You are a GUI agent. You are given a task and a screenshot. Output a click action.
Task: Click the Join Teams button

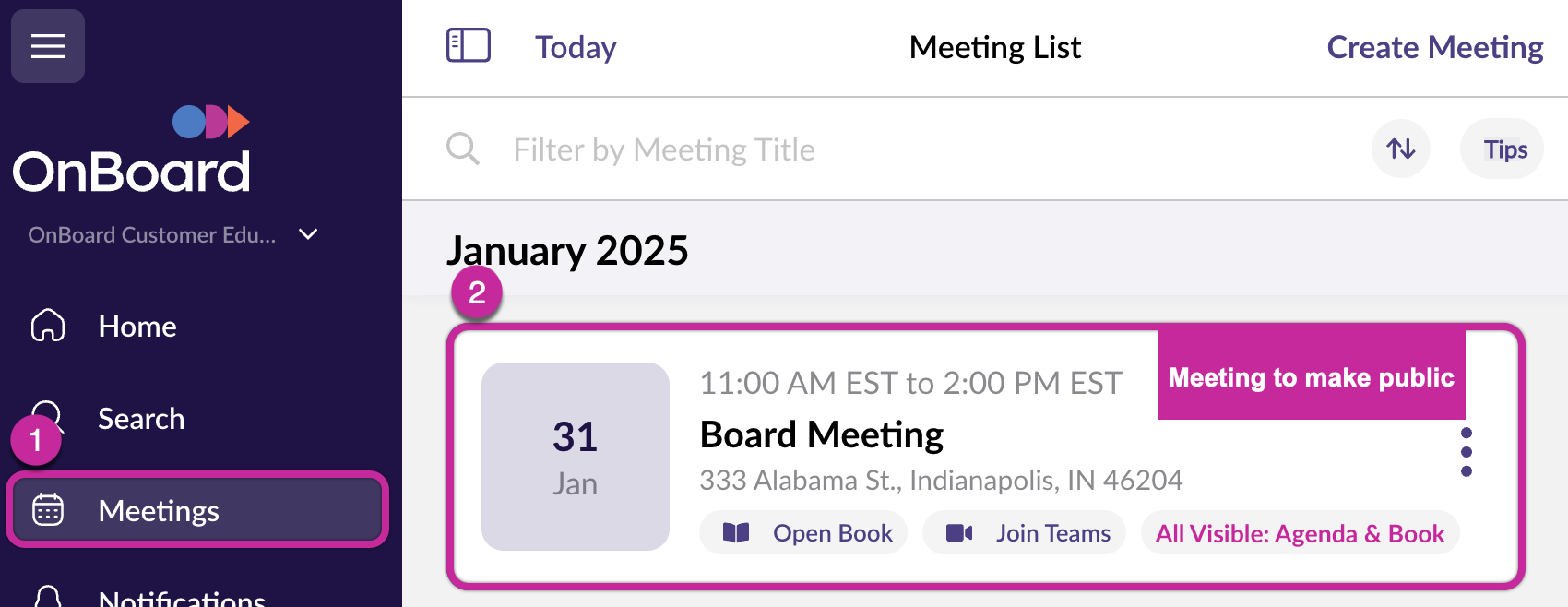click(1025, 533)
